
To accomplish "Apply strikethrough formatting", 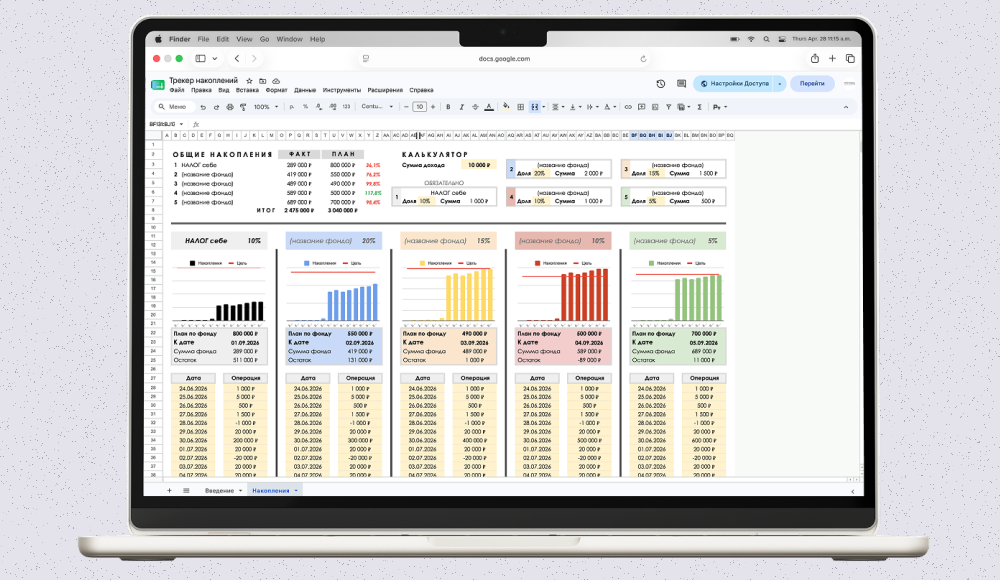I will tap(475, 107).
